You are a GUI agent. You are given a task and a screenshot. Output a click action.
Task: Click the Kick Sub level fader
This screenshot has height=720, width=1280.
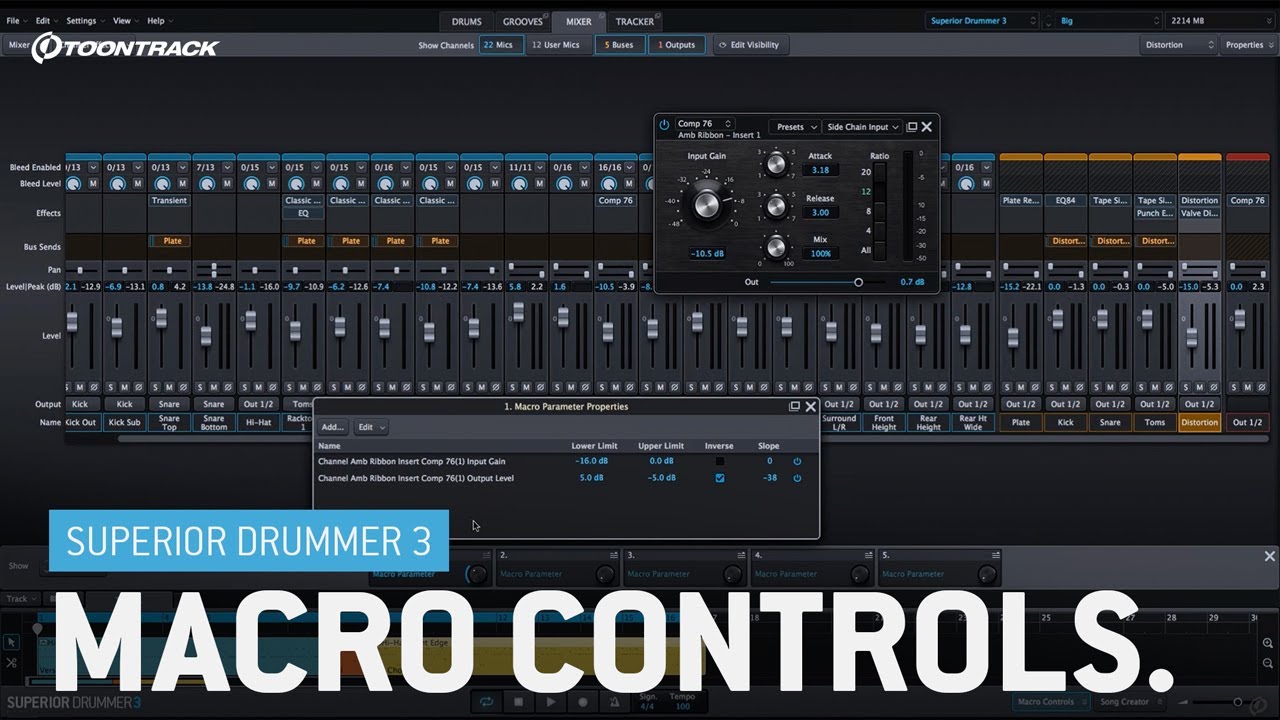point(117,327)
